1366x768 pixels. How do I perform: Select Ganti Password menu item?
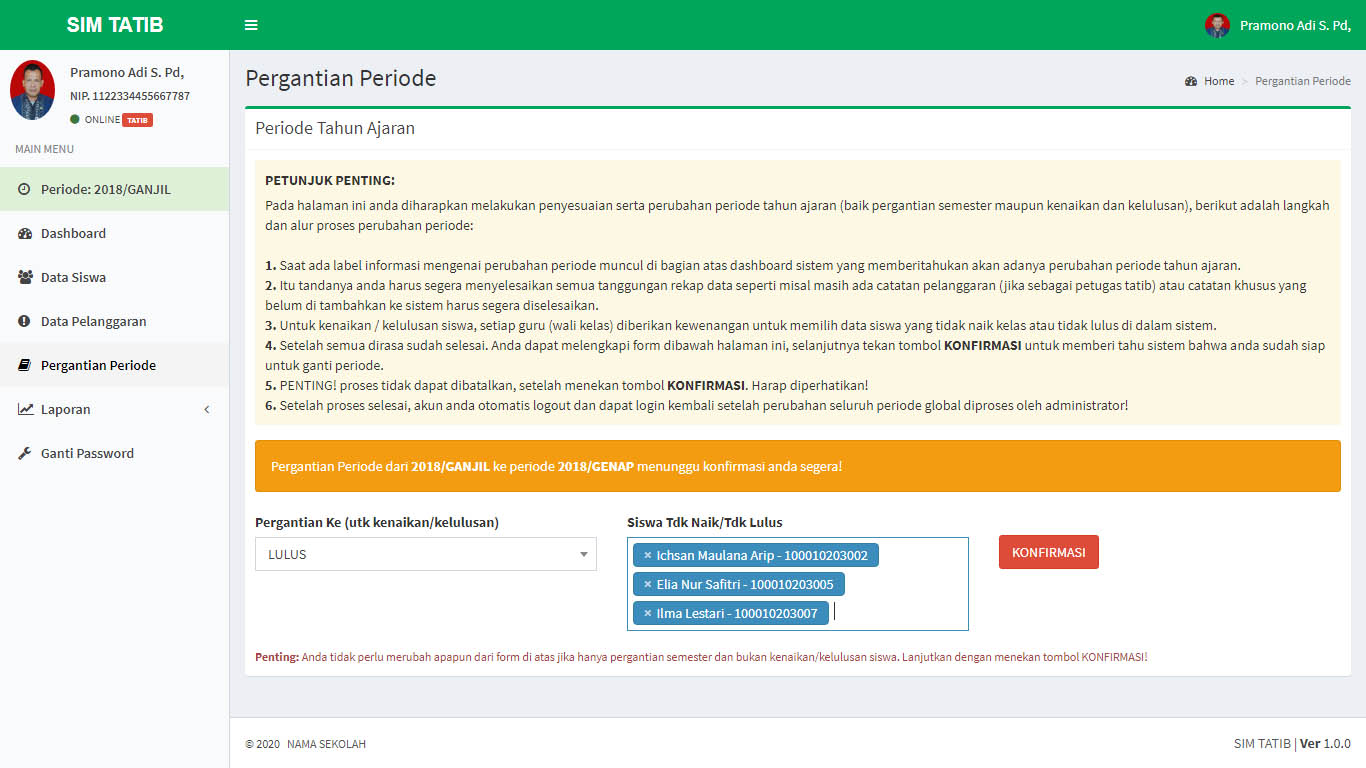tap(114, 453)
